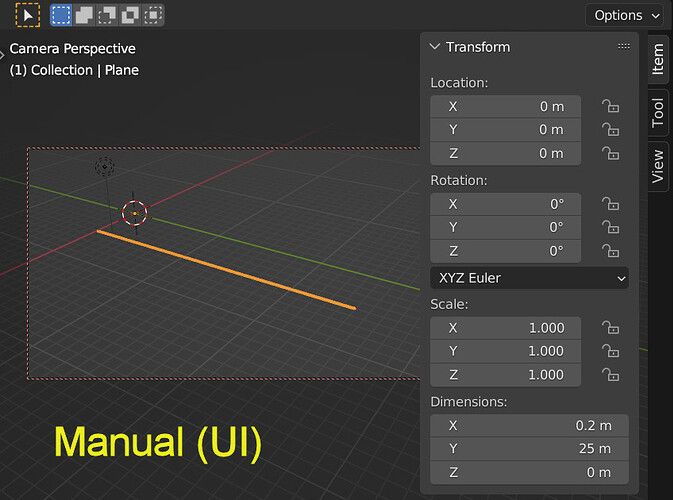Choose Invert selection mode icon
673x500 pixels.
coord(130,15)
